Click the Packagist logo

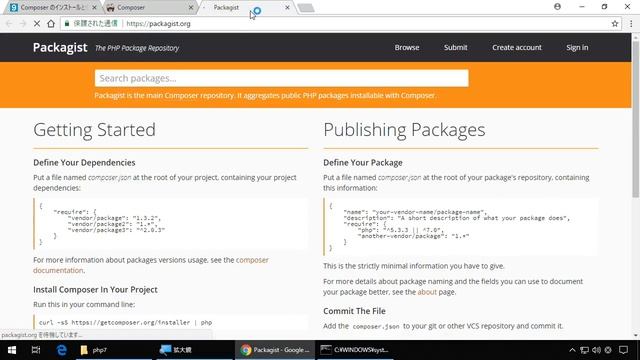click(60, 47)
